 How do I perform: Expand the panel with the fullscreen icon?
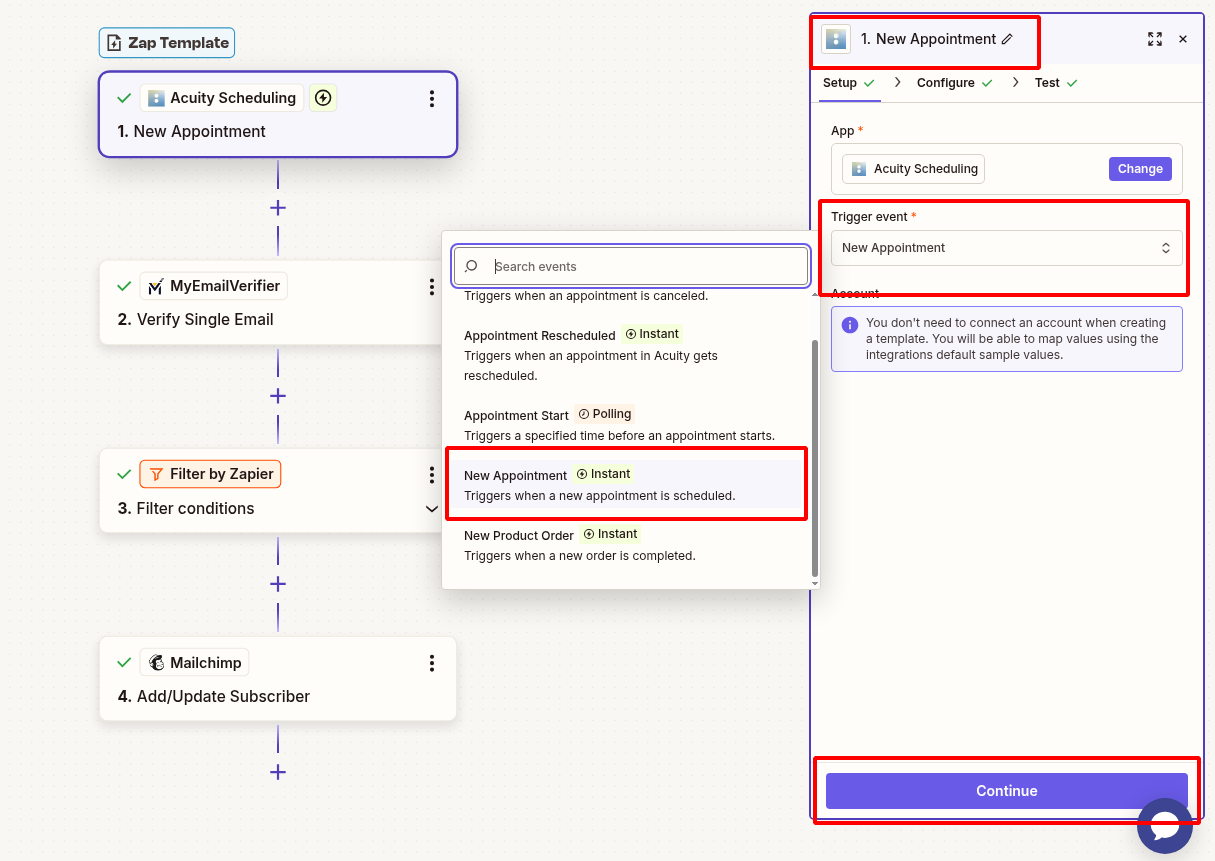click(1155, 39)
